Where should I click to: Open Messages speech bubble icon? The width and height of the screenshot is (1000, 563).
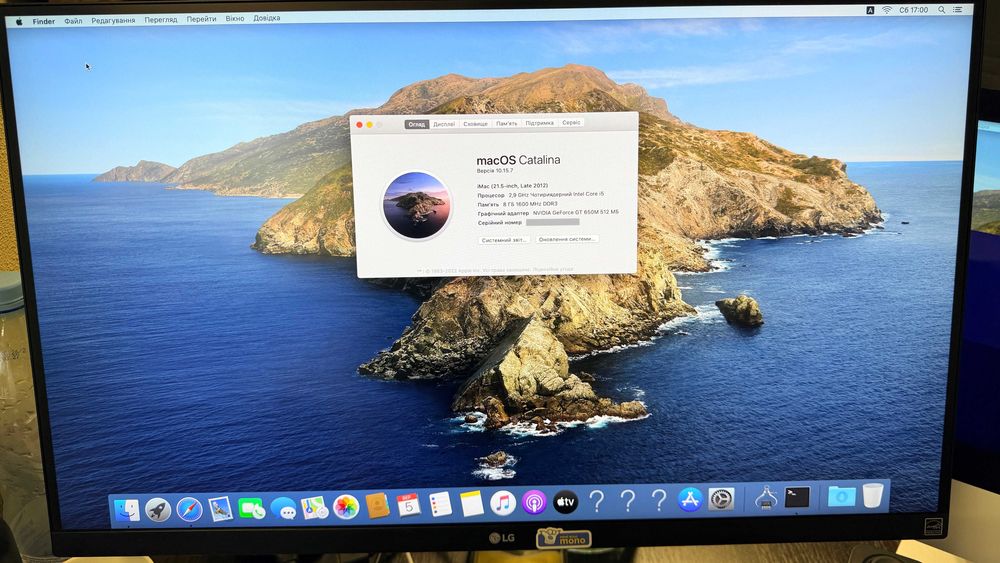(x=283, y=508)
